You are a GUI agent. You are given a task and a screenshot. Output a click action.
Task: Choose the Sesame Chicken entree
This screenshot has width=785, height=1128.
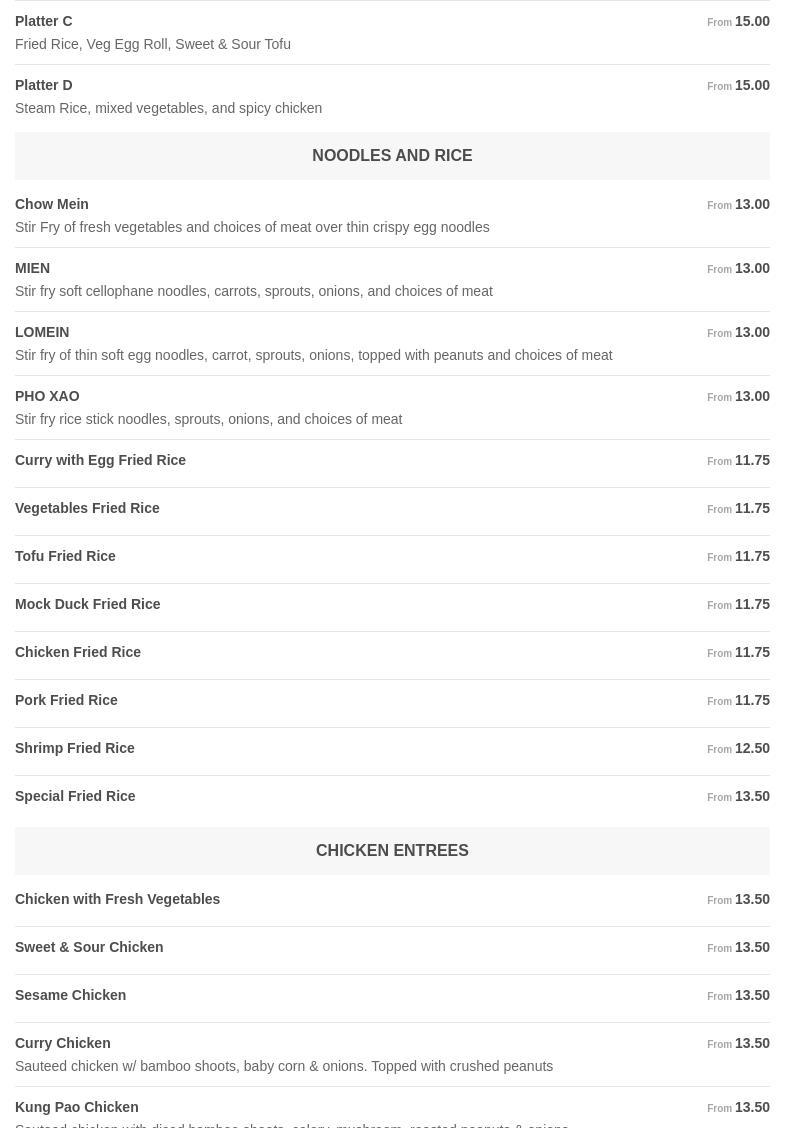[x=71, y=995]
